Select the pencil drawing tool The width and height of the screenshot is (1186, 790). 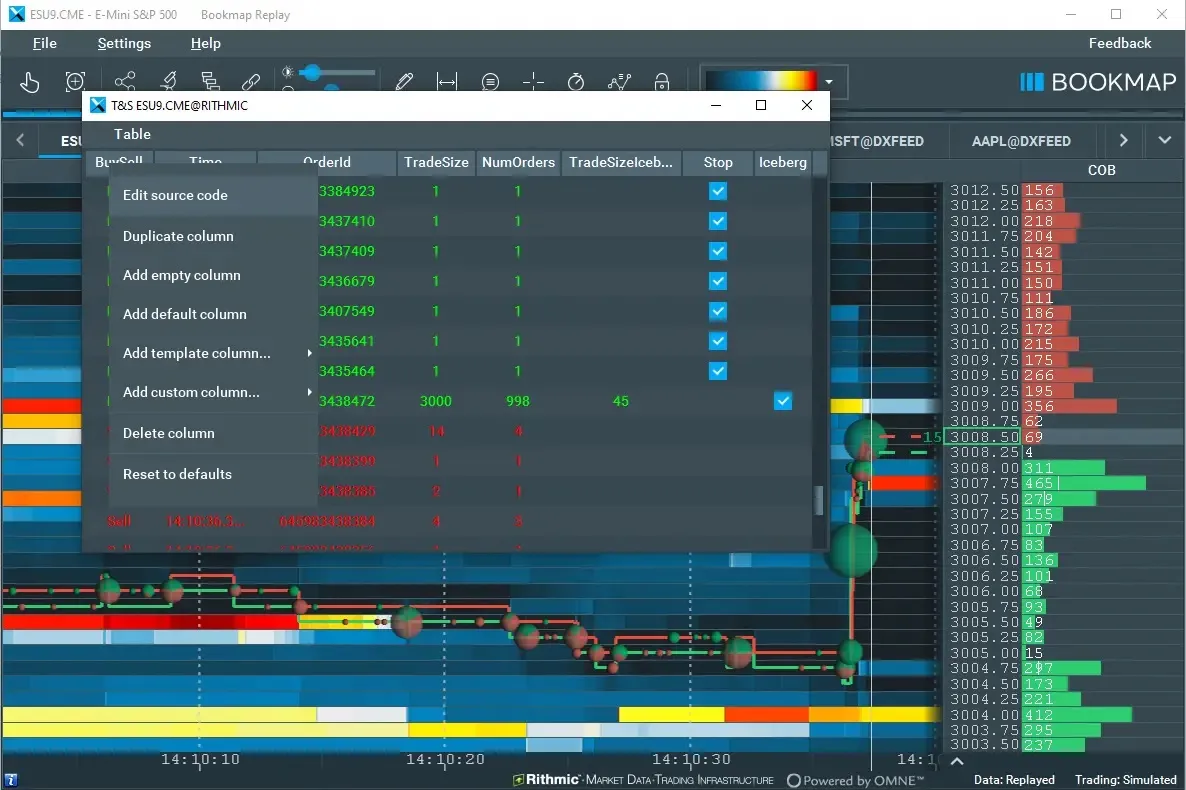404,82
